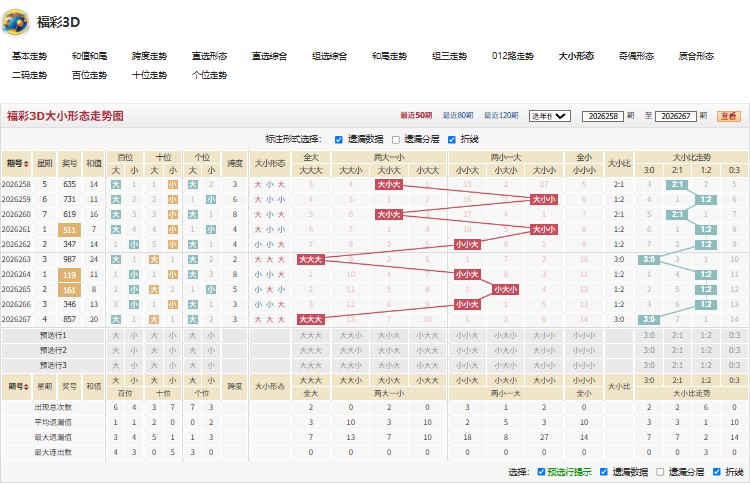Viewport: 750px width, 485px height.
Task: Show the 最近80期 results
Action: pos(458,115)
